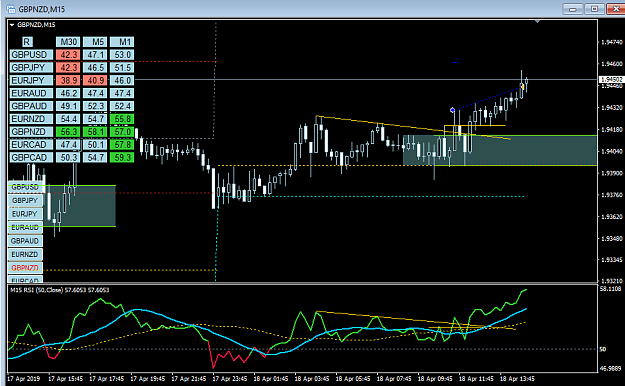Select EURCAD row label in the RSI table
The width and height of the screenshot is (625, 386).
pyautogui.click(x=31, y=144)
